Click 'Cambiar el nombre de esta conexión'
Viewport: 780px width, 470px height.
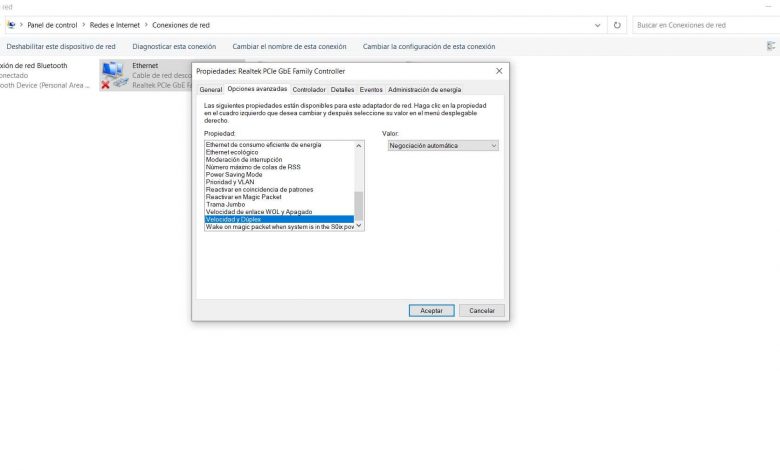coord(289,46)
